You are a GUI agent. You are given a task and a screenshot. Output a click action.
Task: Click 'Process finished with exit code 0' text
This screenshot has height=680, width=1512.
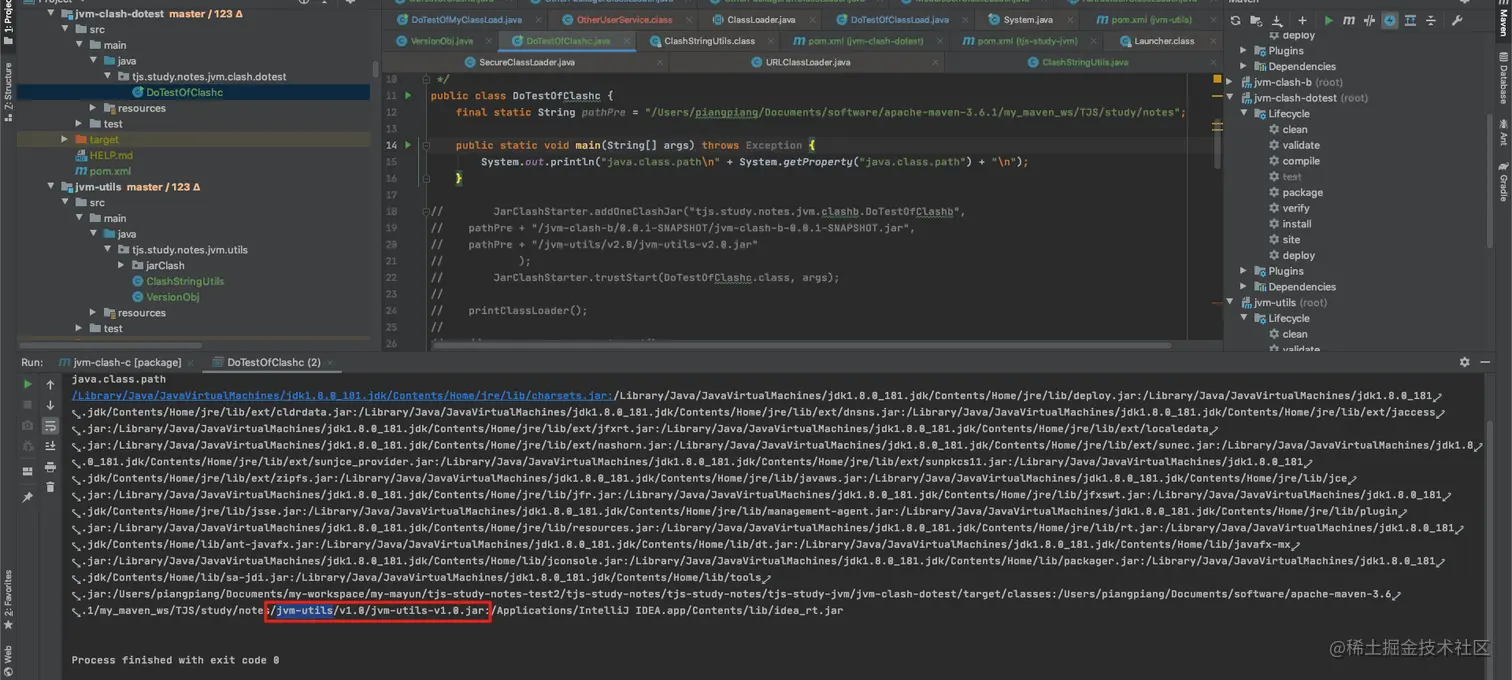tap(175, 660)
